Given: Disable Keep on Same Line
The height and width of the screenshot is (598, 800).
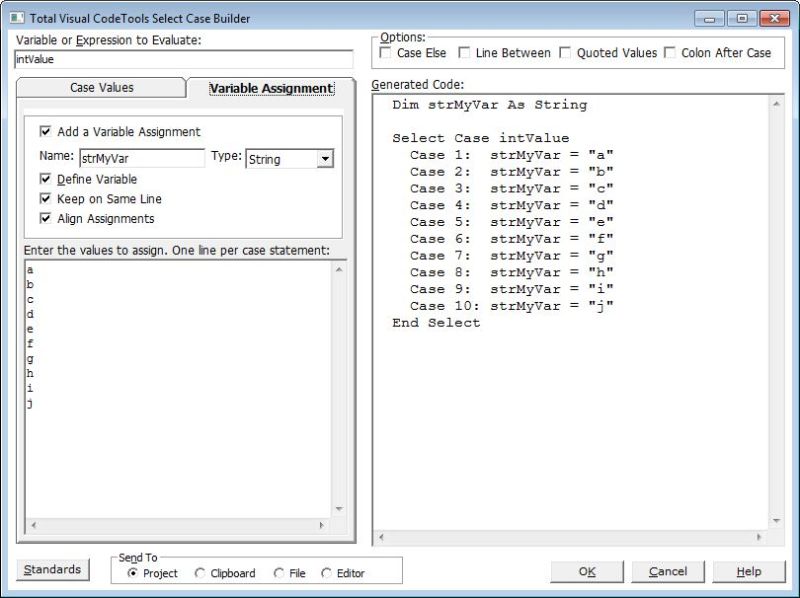Looking at the screenshot, I should pyautogui.click(x=45, y=196).
